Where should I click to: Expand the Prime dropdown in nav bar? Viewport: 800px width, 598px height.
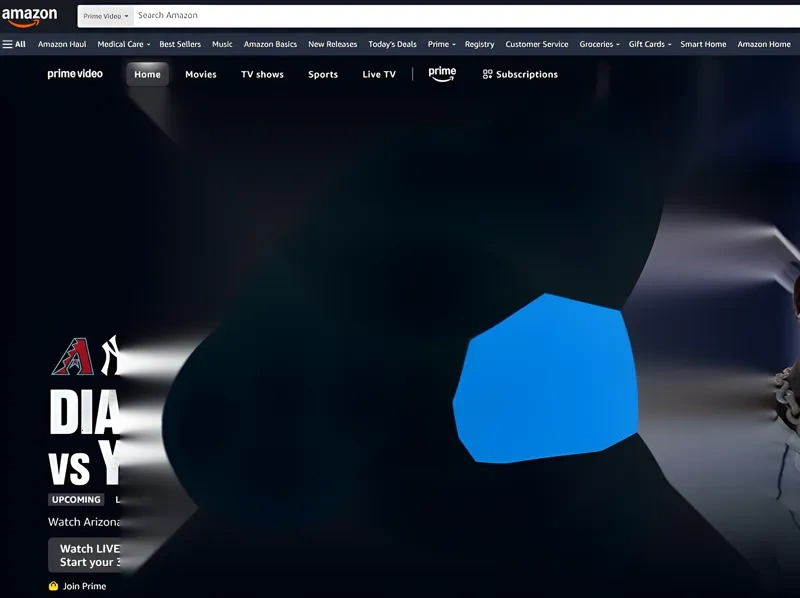pos(441,44)
